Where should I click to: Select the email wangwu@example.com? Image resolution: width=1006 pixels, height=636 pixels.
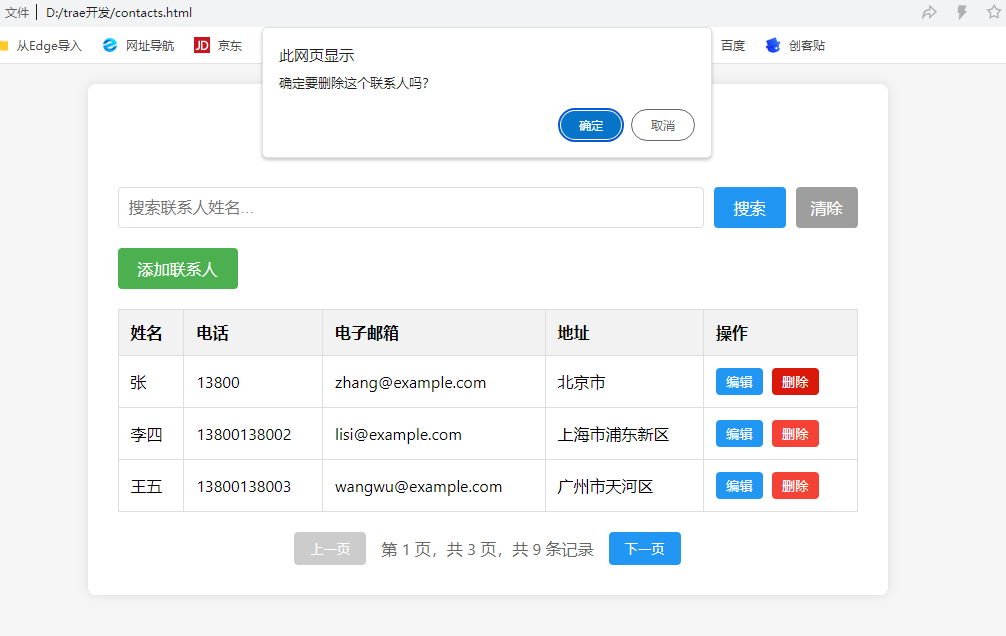point(418,486)
